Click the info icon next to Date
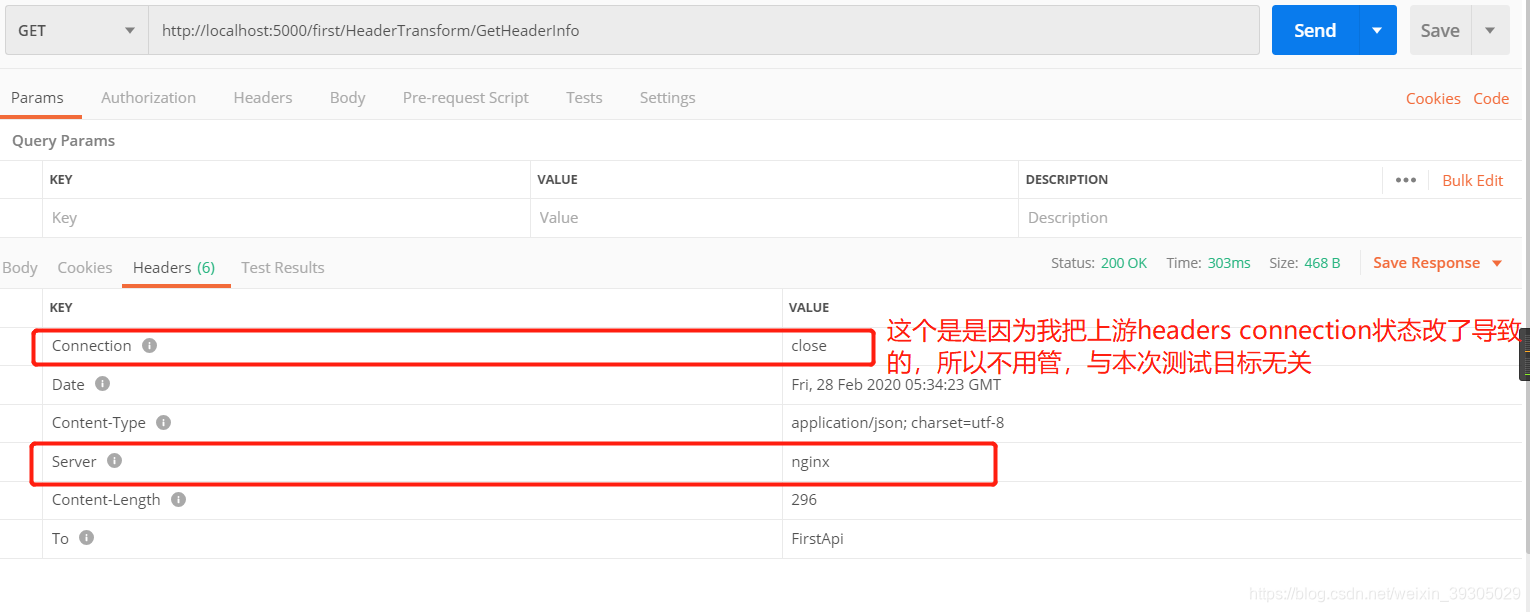 click(x=102, y=384)
